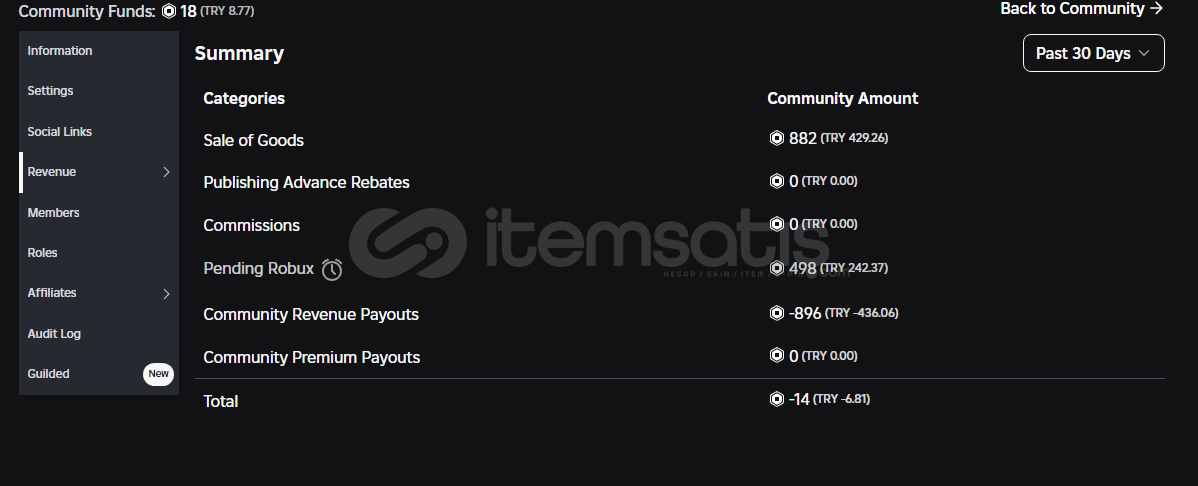View the Audit Log
The image size is (1198, 486).
coord(54,333)
